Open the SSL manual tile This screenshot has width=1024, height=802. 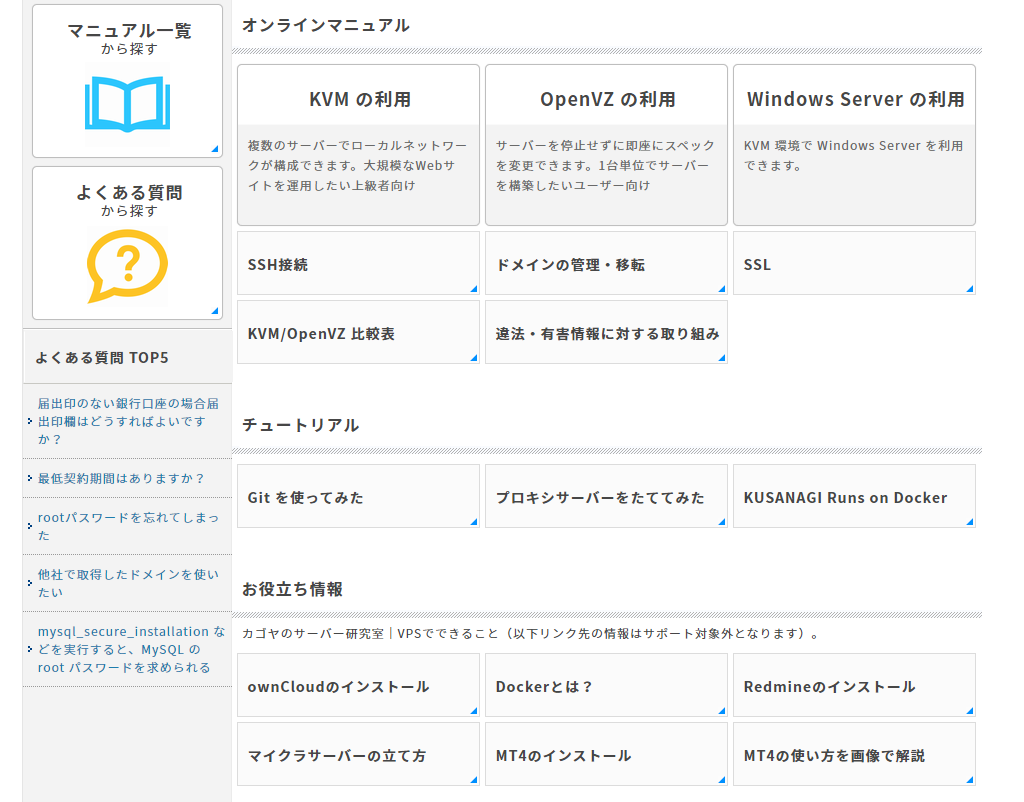854,265
